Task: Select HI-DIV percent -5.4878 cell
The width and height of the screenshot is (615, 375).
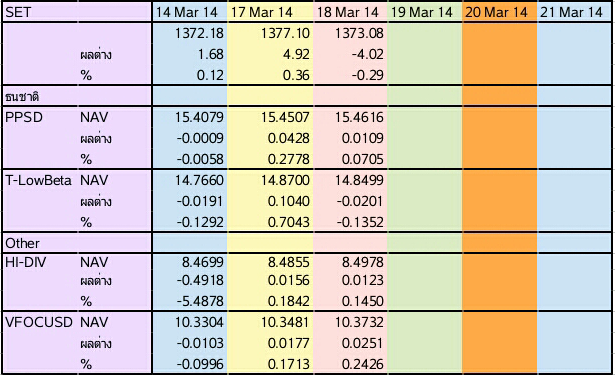Action: [190, 301]
